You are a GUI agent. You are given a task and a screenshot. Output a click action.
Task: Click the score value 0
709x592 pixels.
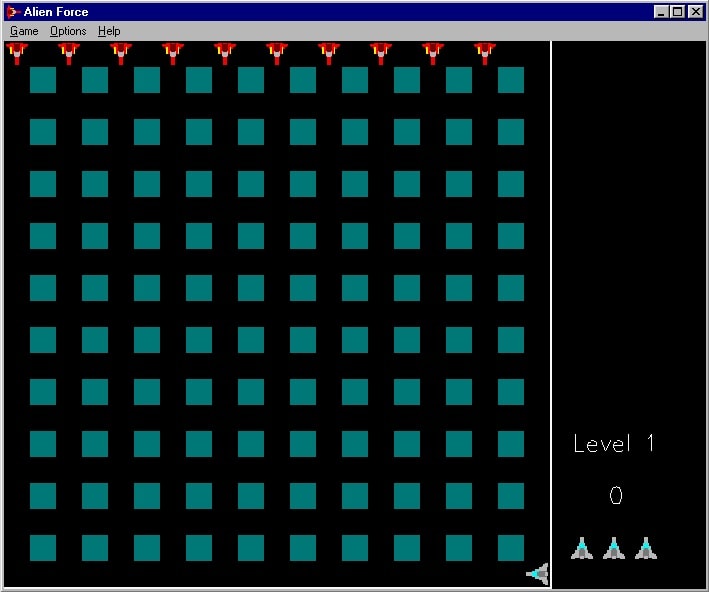(x=616, y=495)
